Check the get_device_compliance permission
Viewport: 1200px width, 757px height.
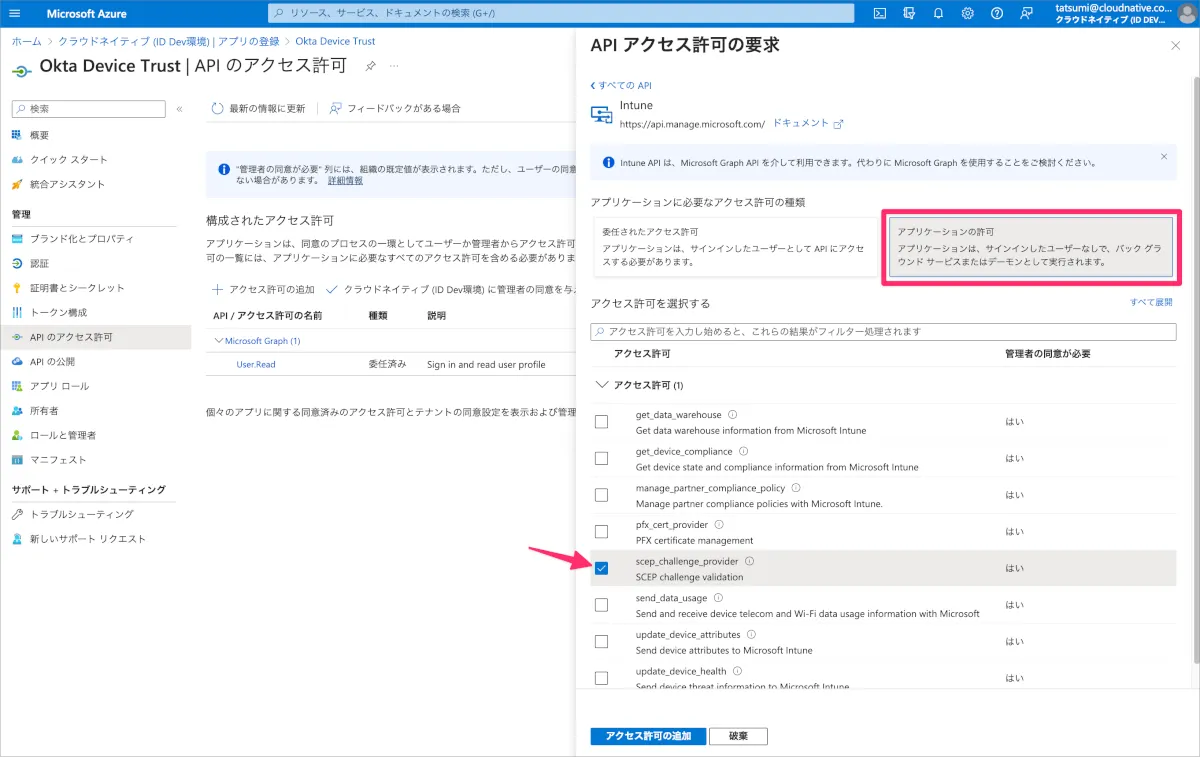601,458
